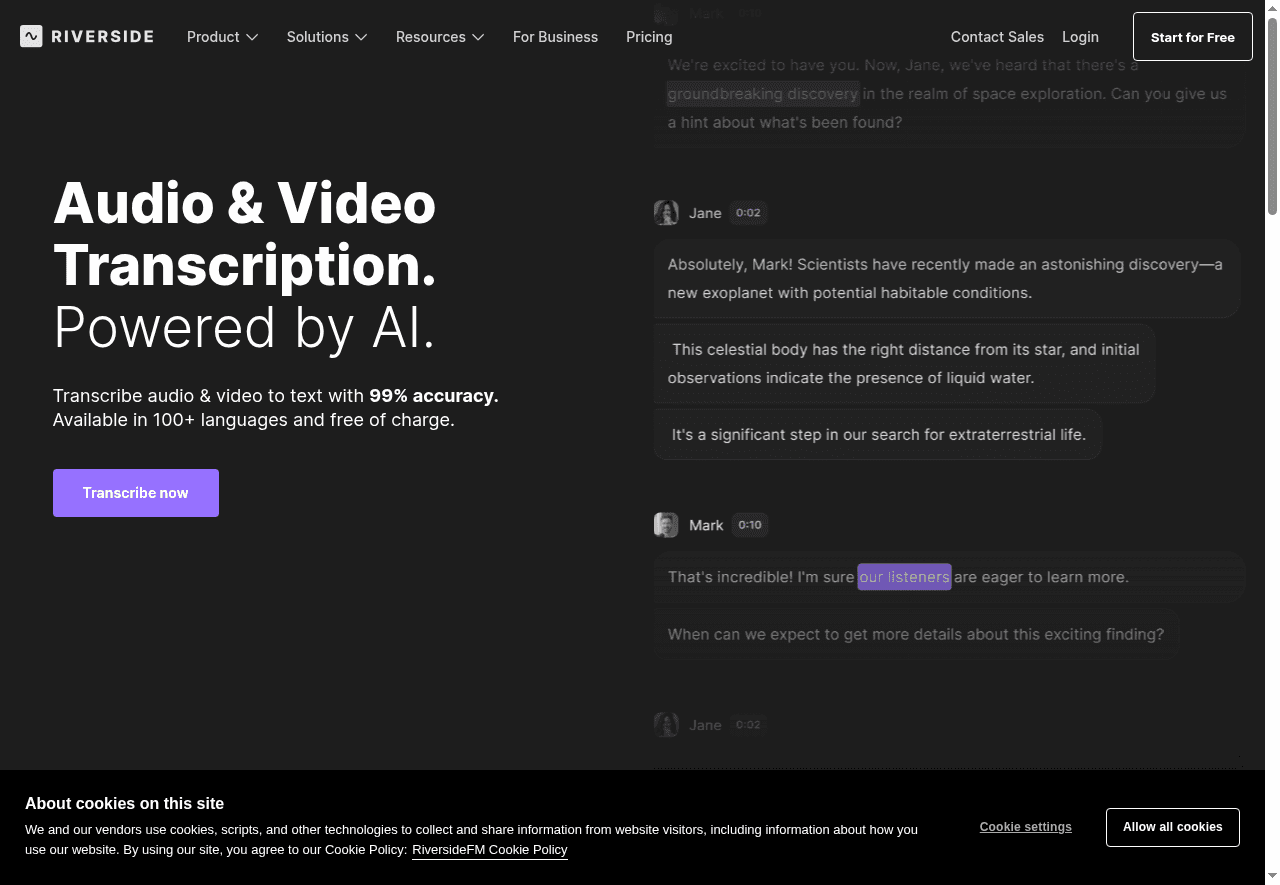Open Cookie settings
The height and width of the screenshot is (885, 1280).
pyautogui.click(x=1025, y=827)
